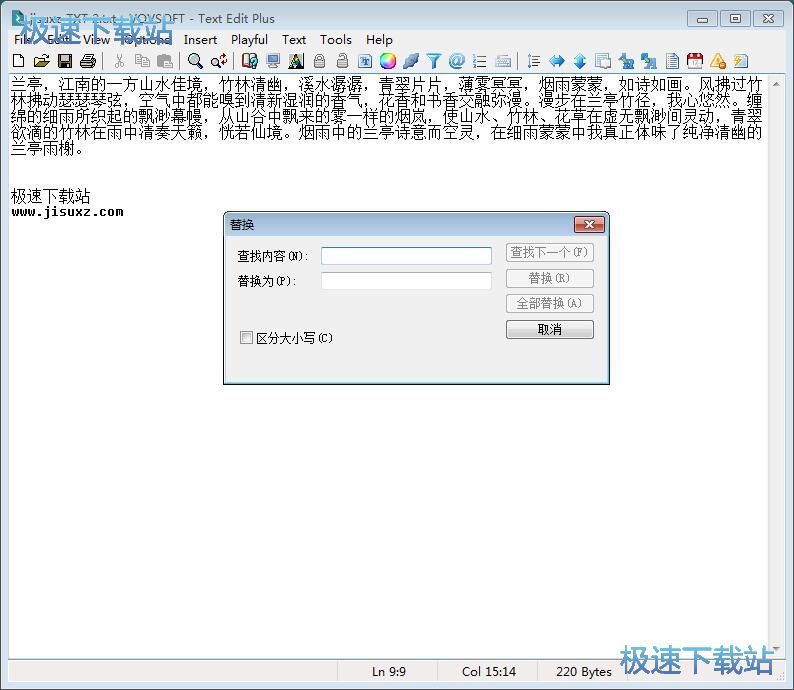Viewport: 794px width, 690px height.
Task: Toggle 区分大小写 case-sensitive checkbox
Action: (246, 338)
